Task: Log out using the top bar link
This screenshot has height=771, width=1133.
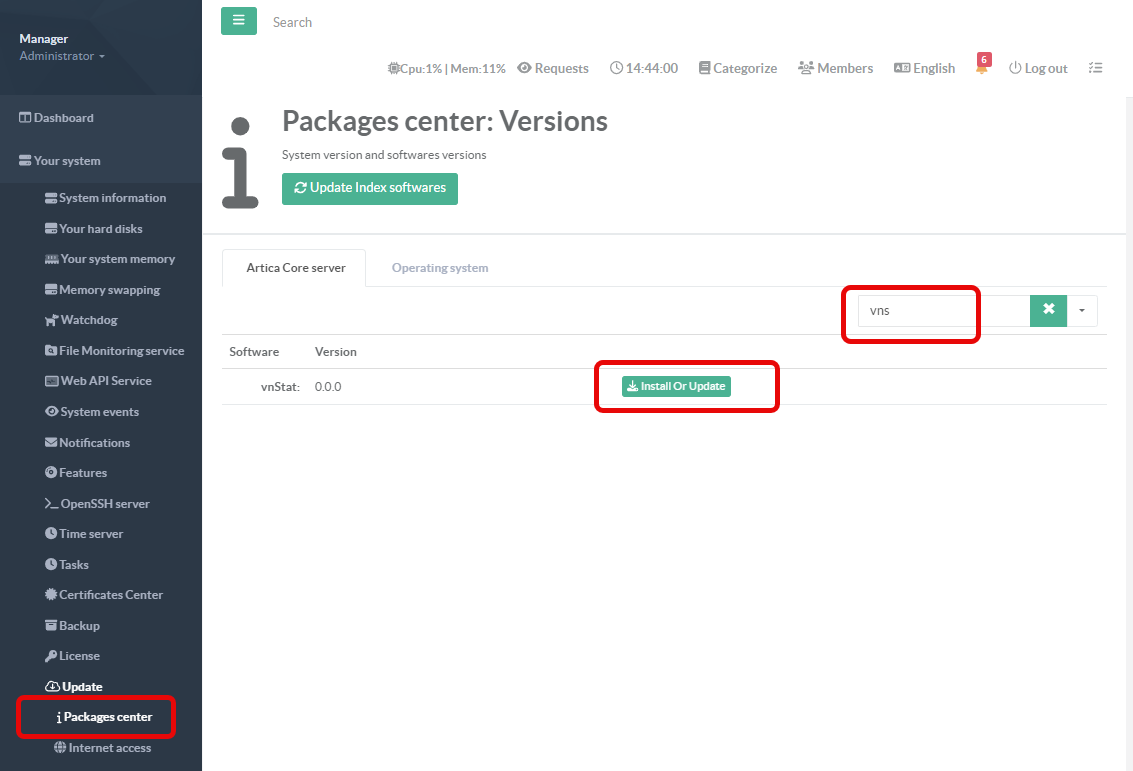Action: [1038, 68]
